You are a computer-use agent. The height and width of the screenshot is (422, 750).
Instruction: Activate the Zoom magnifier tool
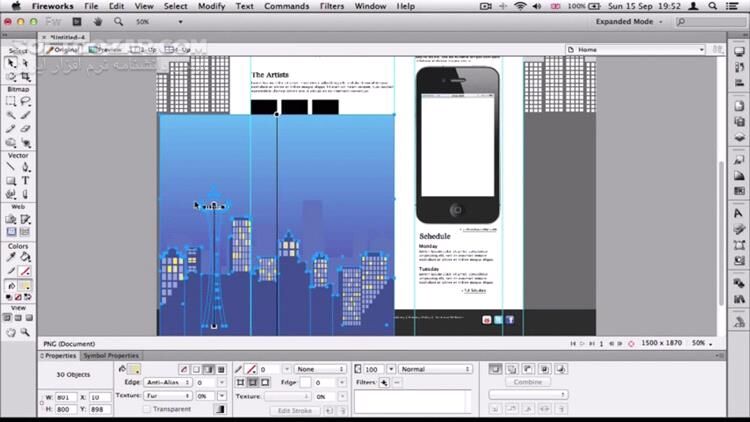(x=25, y=331)
